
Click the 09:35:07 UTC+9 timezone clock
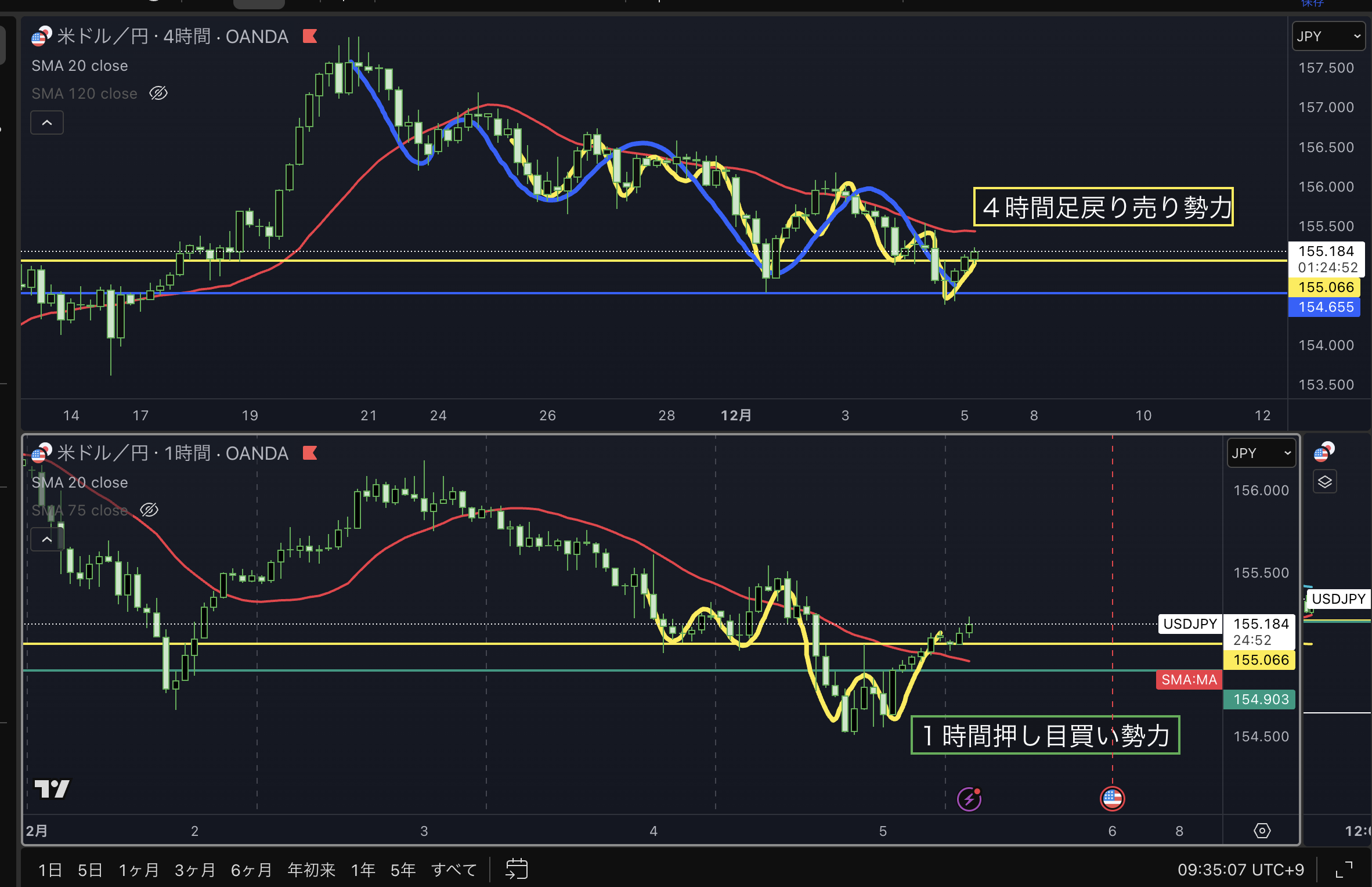[1241, 870]
